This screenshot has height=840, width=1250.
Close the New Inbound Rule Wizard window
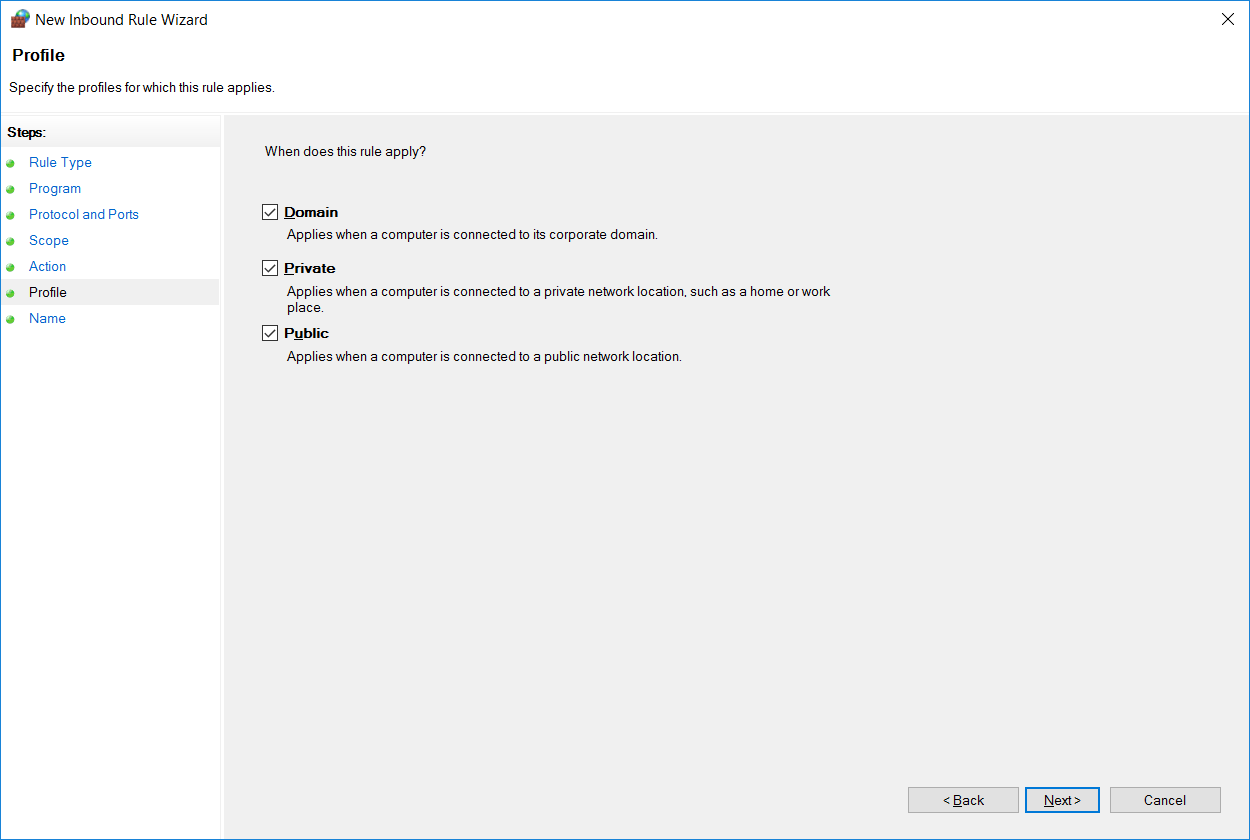[1228, 19]
